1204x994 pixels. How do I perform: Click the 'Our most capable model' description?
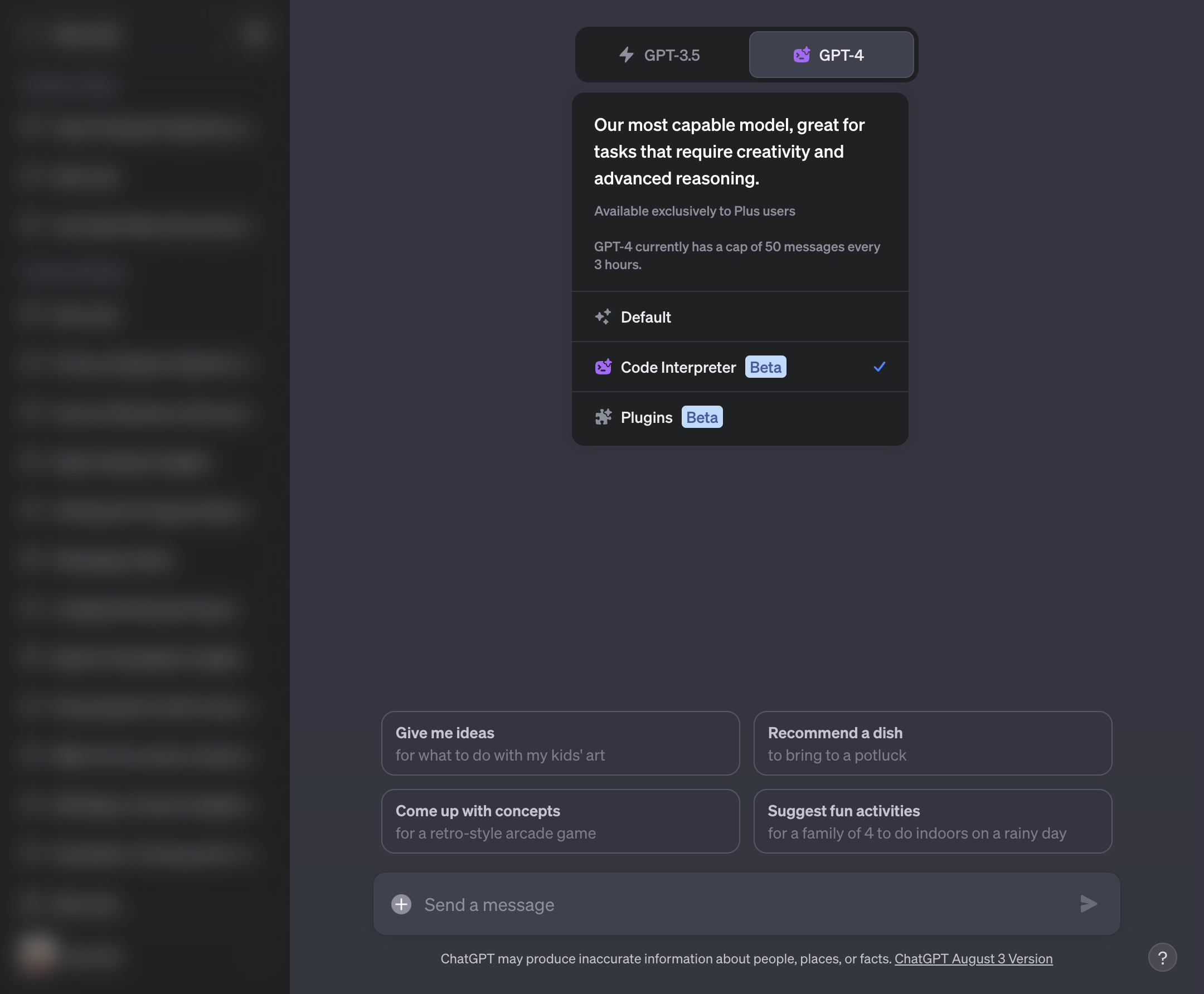click(x=729, y=152)
